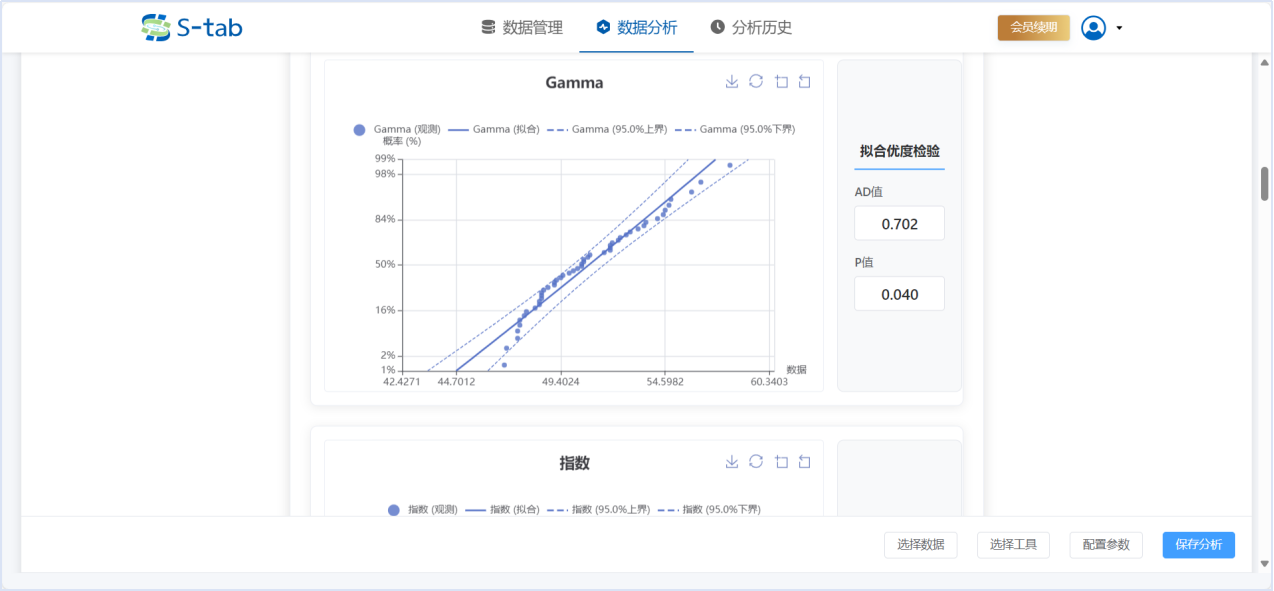The height and width of the screenshot is (591, 1274).
Task: Download the Gamma chart as image
Action: 732,82
